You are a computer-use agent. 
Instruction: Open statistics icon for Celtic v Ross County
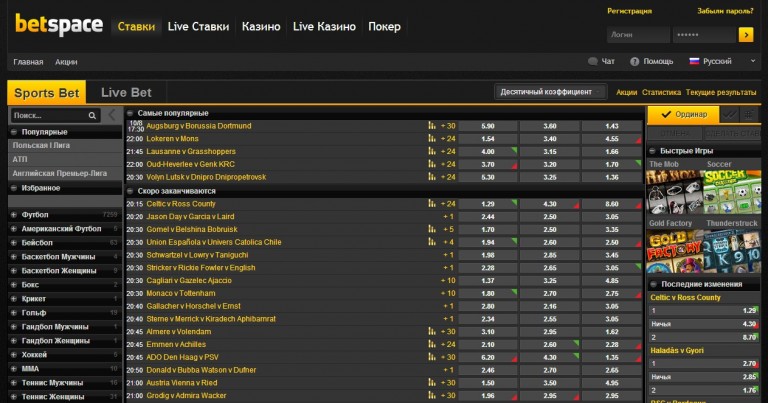click(432, 204)
